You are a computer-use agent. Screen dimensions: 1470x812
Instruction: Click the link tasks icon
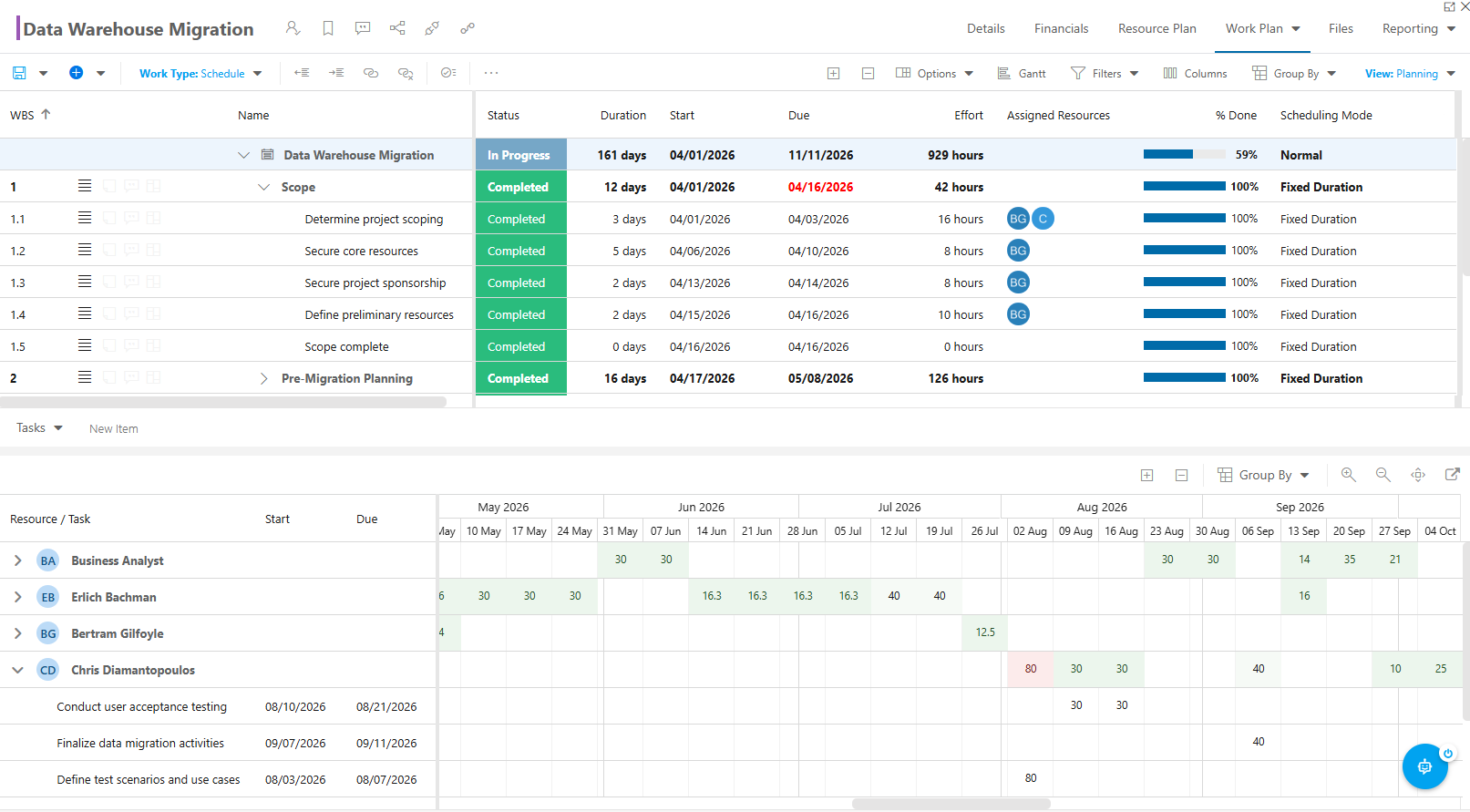pyautogui.click(x=371, y=73)
